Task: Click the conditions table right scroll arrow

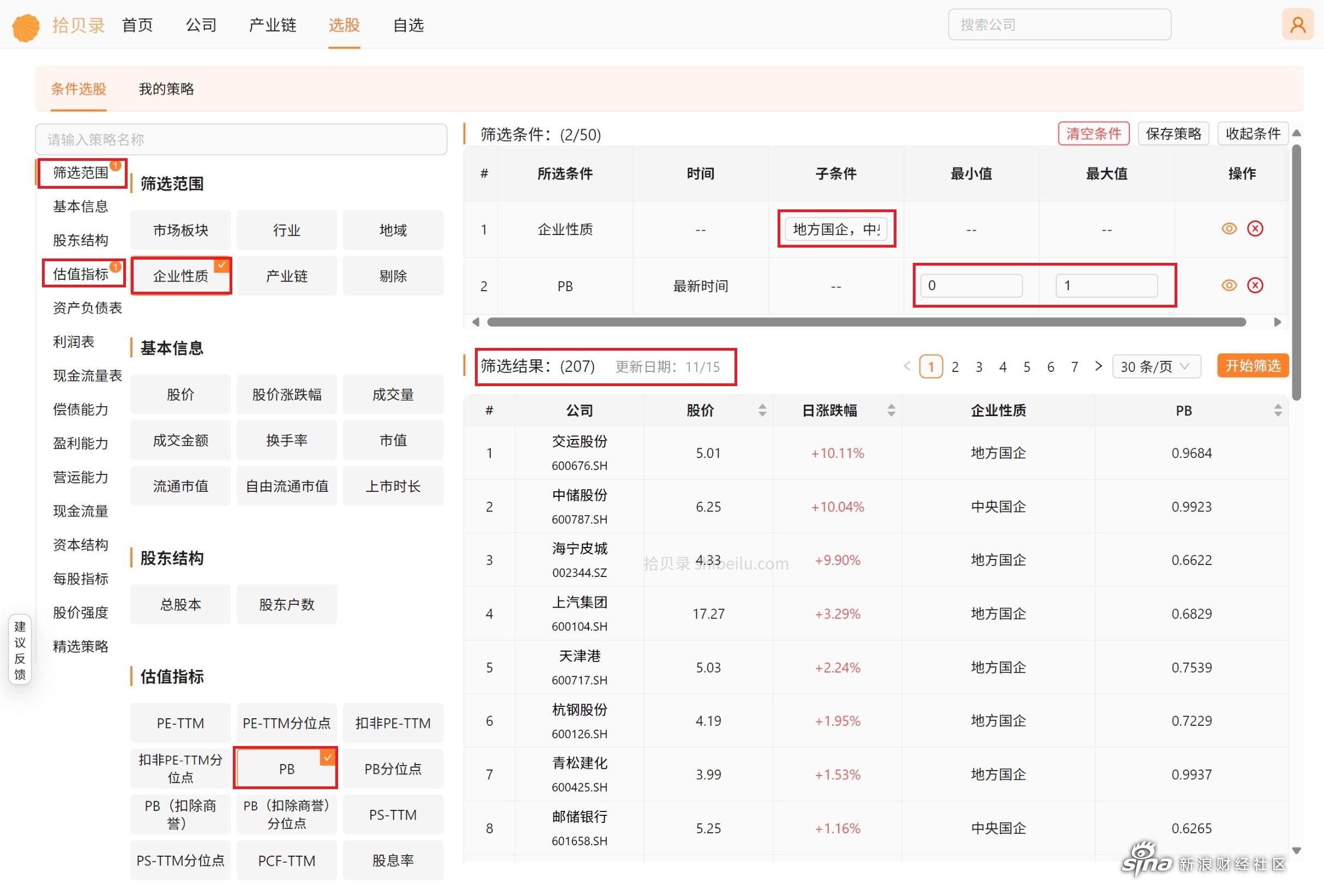Action: (1277, 322)
